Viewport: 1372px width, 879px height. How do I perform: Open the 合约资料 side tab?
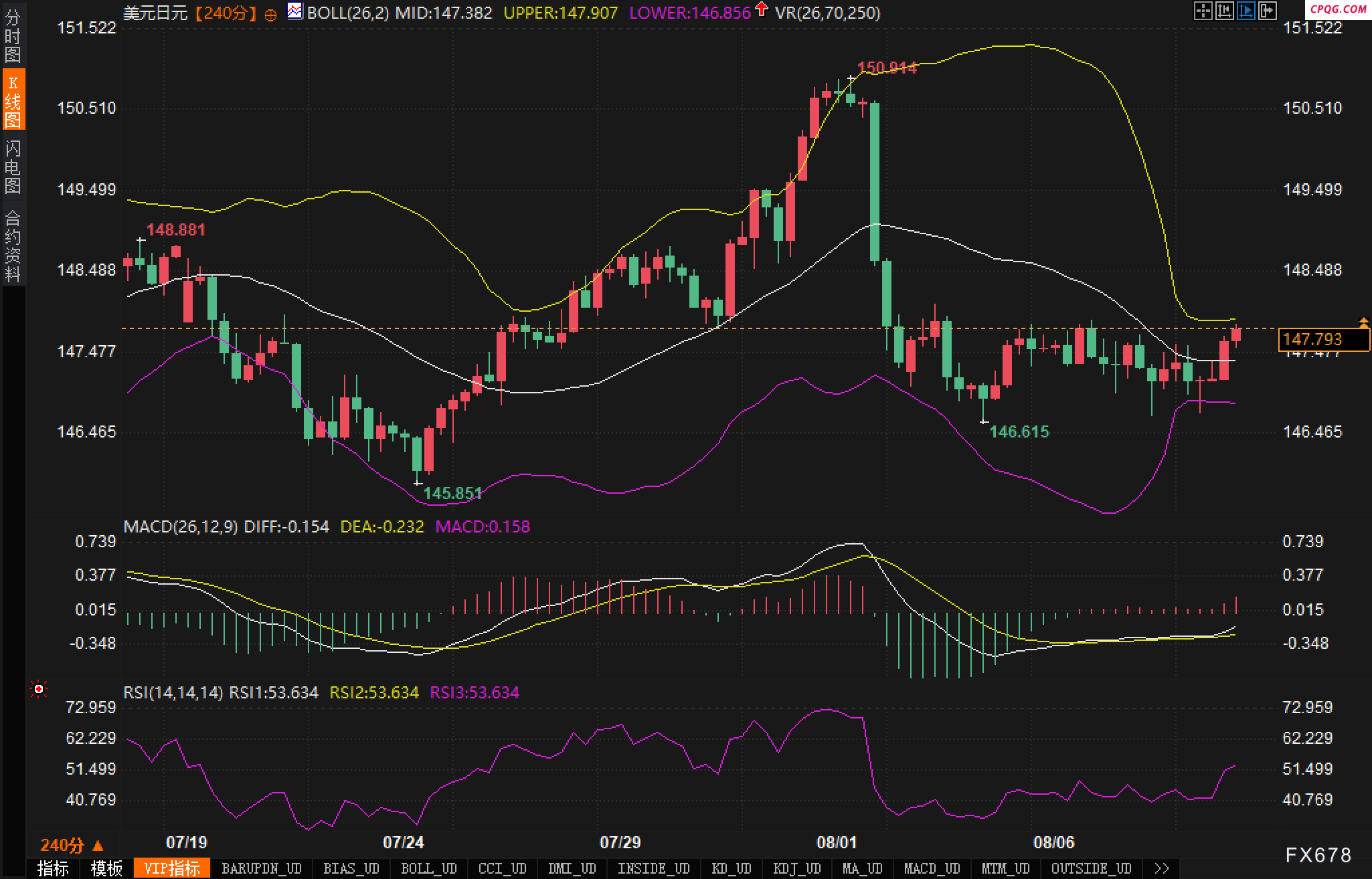13,246
